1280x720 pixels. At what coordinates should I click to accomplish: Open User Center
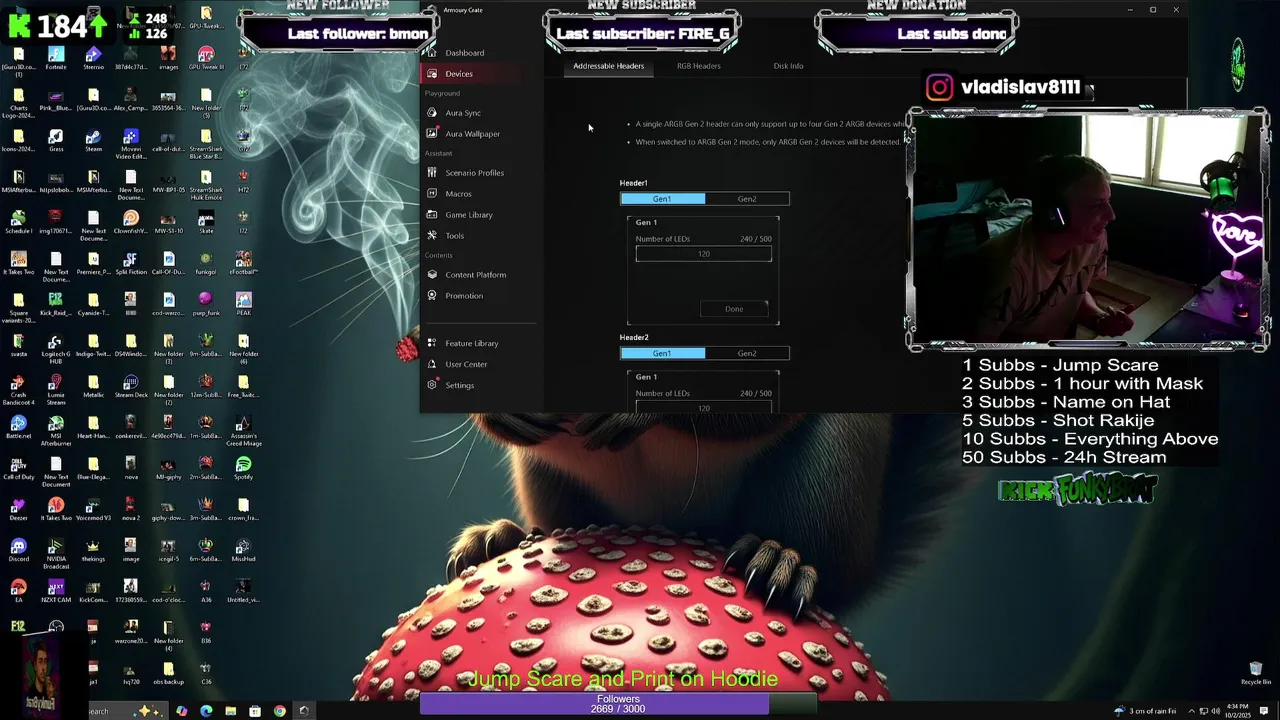(x=466, y=365)
